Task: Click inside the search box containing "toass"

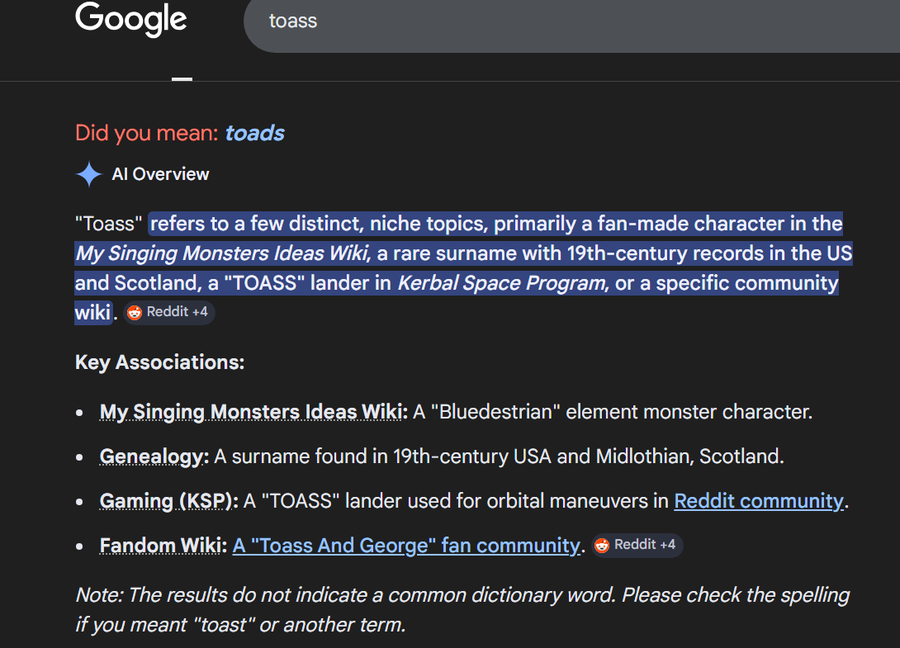Action: coord(500,20)
